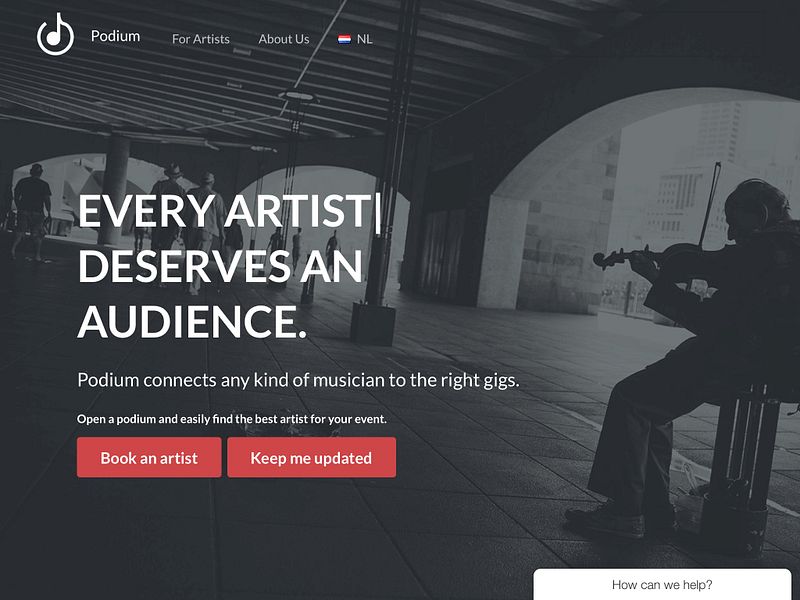Image resolution: width=800 pixels, height=600 pixels.
Task: Open the Podium brand name link
Action: pyautogui.click(x=115, y=36)
